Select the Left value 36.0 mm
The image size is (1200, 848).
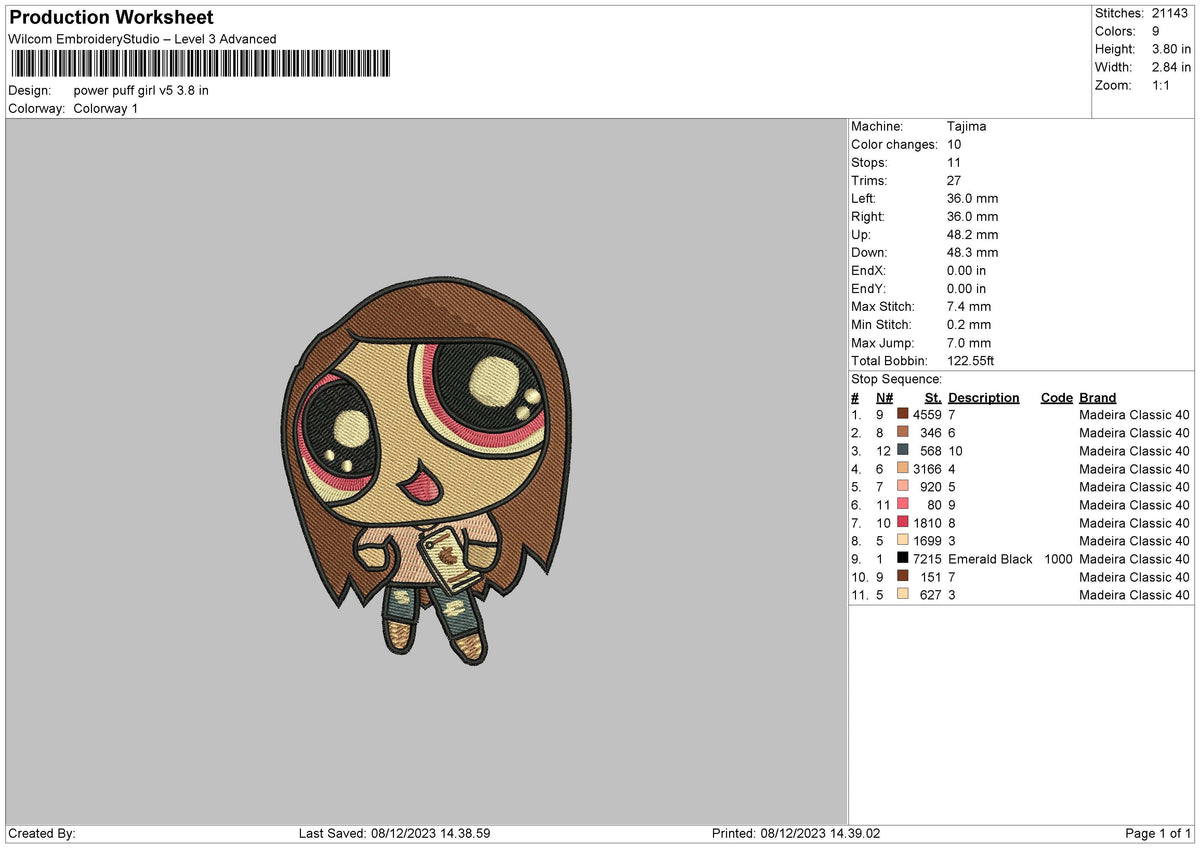(972, 198)
